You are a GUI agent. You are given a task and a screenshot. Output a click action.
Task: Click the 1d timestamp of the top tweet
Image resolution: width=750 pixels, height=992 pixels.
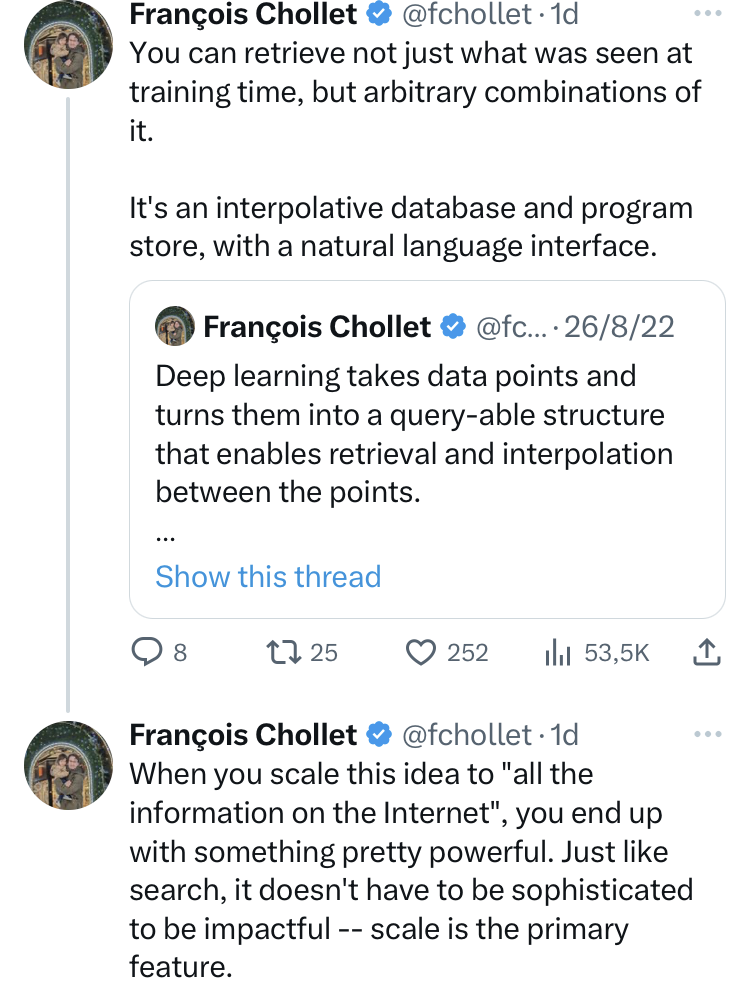click(565, 14)
